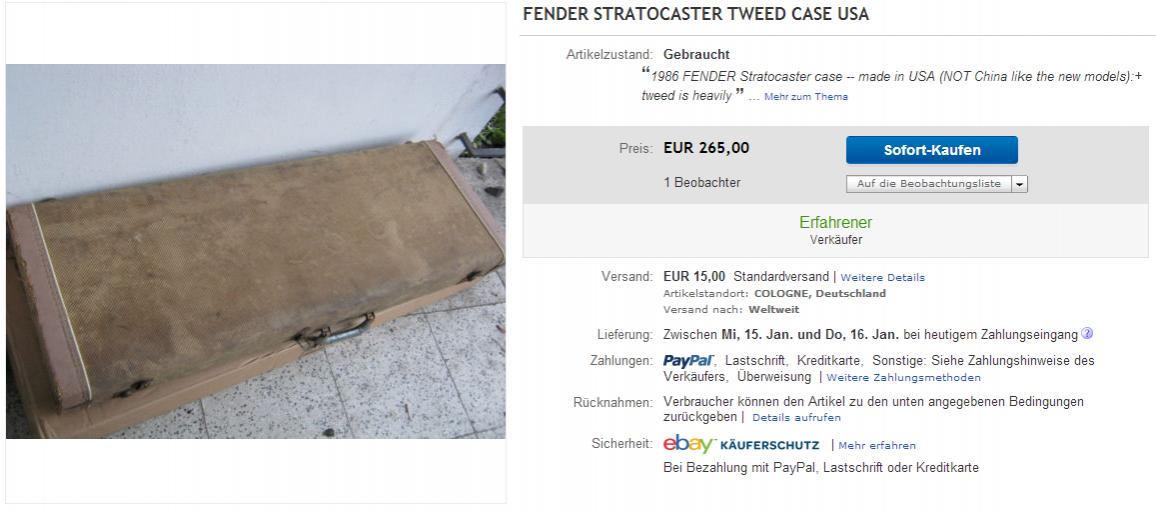Open the tweed guitar case photo
Screen dimensions: 1156x513
pos(255,251)
